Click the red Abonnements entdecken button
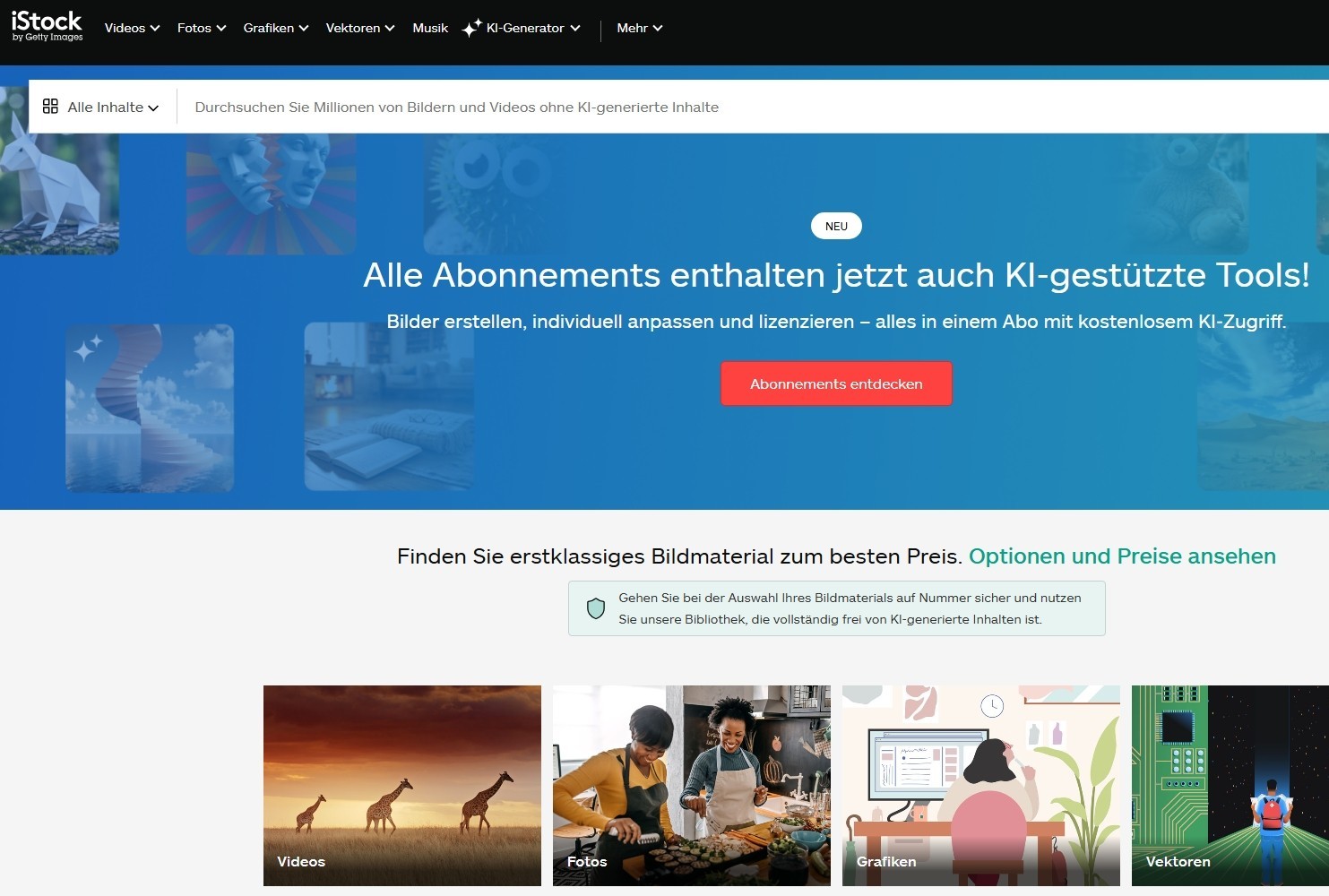This screenshot has height=896, width=1329. click(x=836, y=383)
